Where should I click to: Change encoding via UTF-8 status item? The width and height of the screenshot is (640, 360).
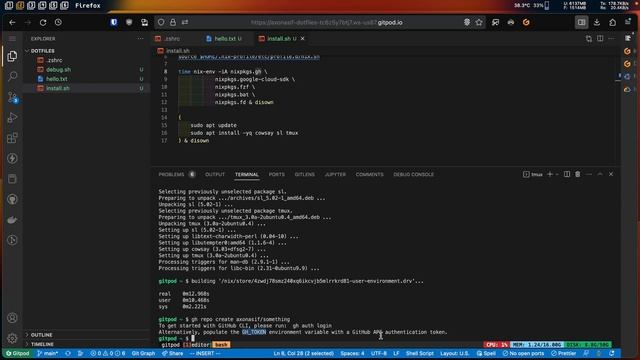[379, 353]
